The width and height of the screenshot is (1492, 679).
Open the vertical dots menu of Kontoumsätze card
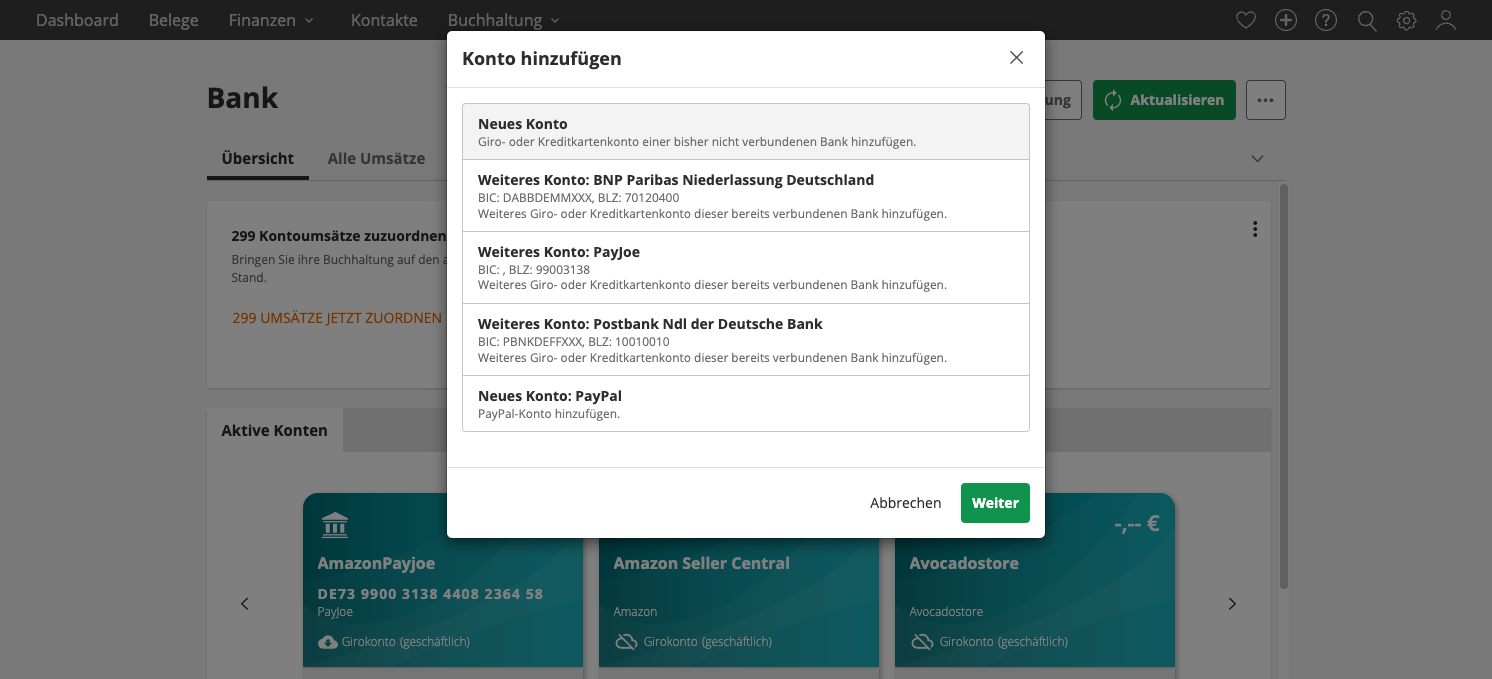[1255, 229]
